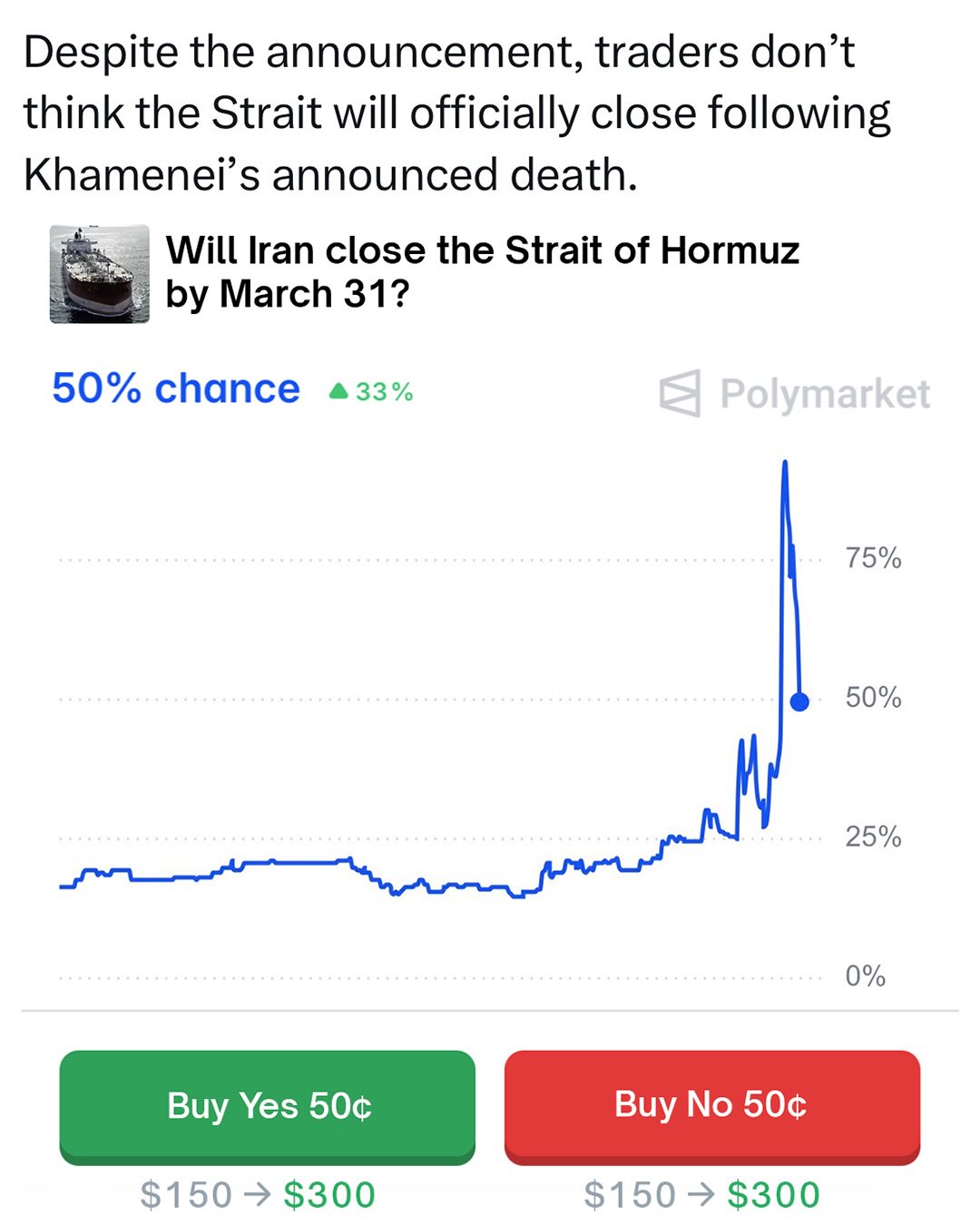Click the tweet text about Khamenei
The image size is (980, 1225).
(x=456, y=113)
